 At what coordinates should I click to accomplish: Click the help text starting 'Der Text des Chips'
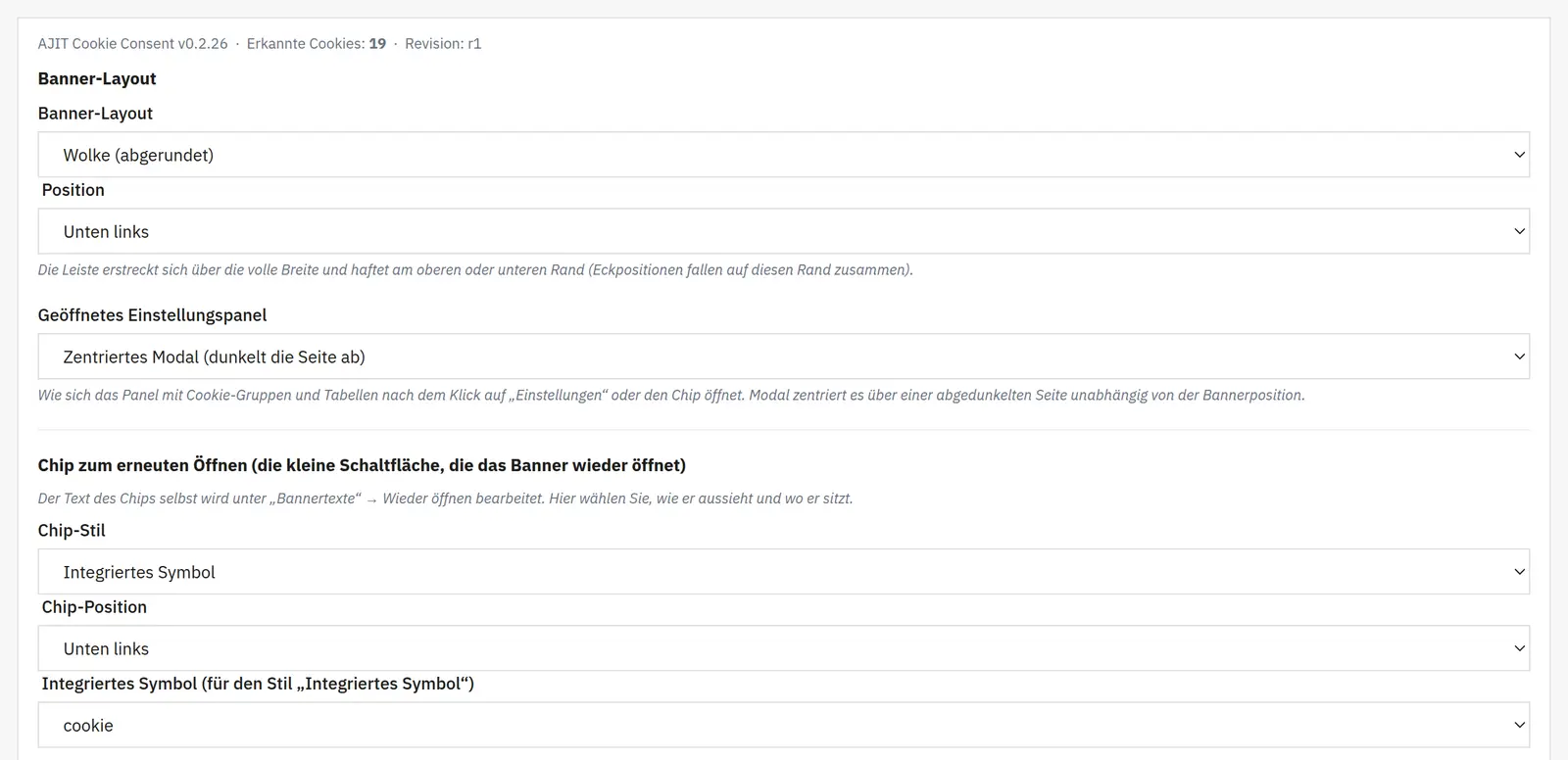pos(445,499)
